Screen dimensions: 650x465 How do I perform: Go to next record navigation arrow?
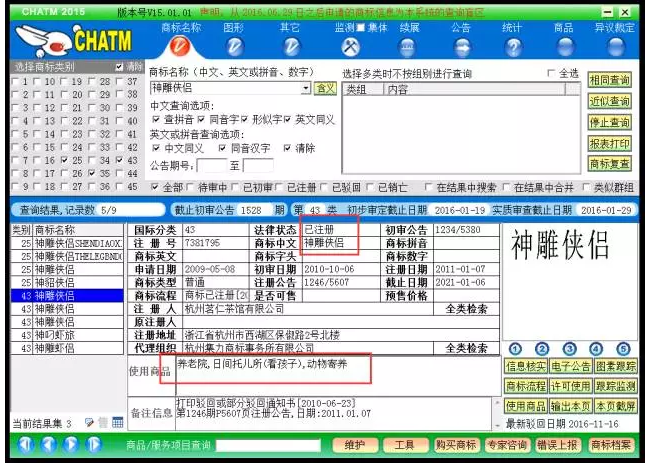(x=71, y=445)
